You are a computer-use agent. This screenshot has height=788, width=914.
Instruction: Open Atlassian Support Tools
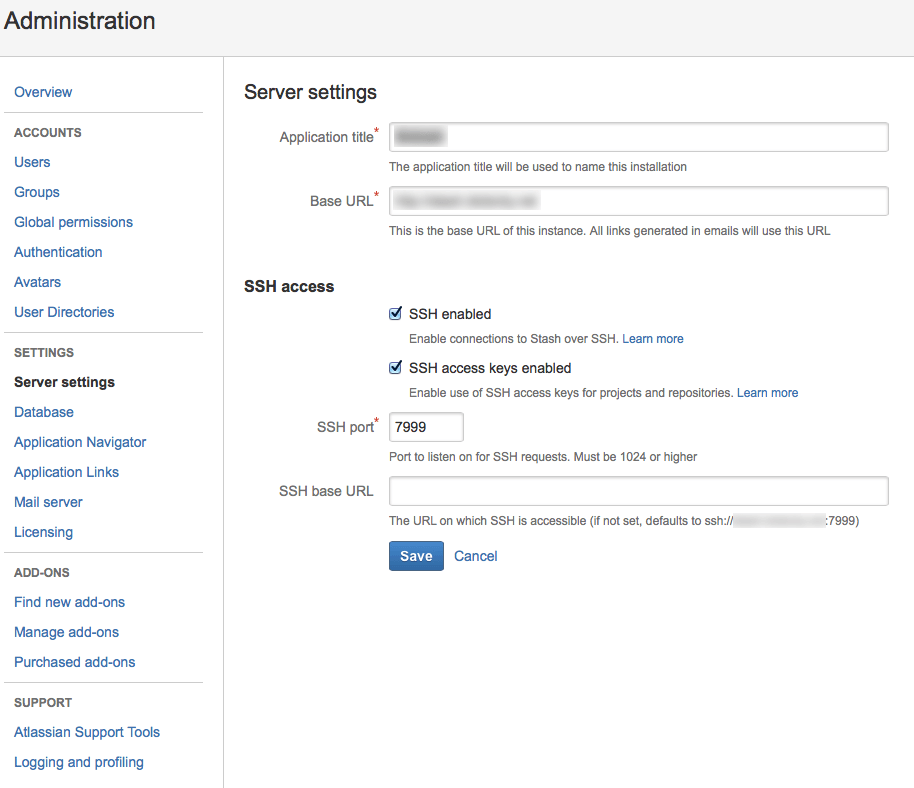click(87, 732)
